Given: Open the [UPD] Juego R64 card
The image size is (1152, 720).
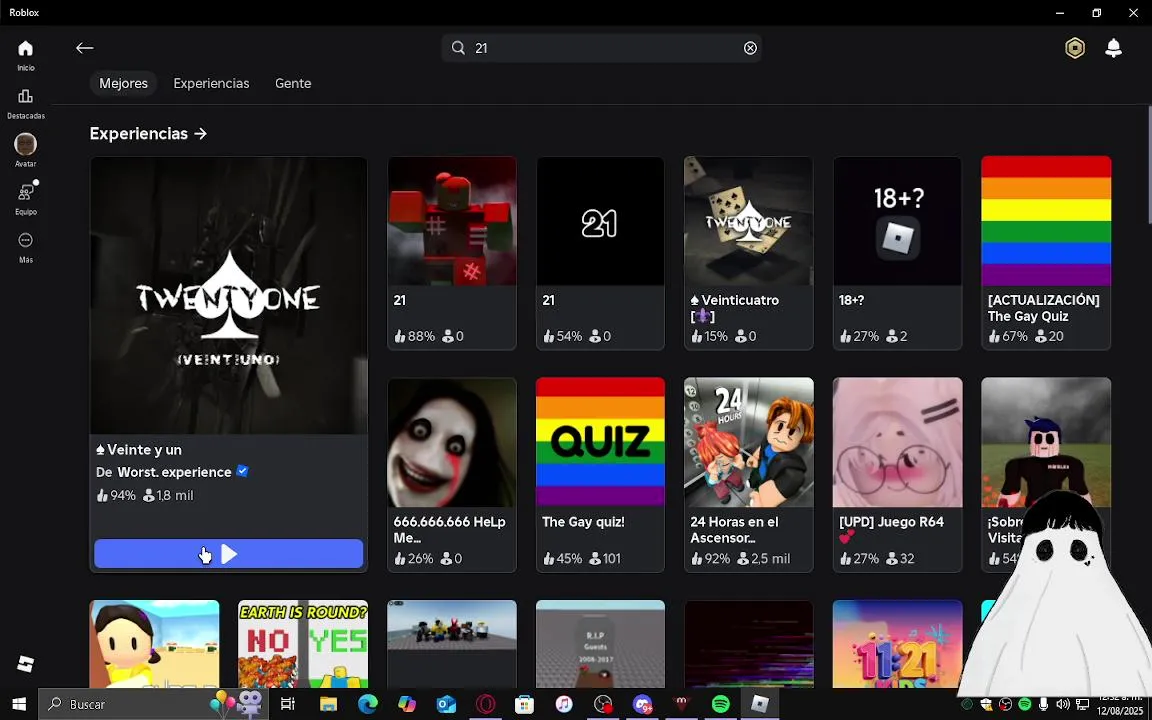Looking at the screenshot, I should pyautogui.click(x=897, y=475).
